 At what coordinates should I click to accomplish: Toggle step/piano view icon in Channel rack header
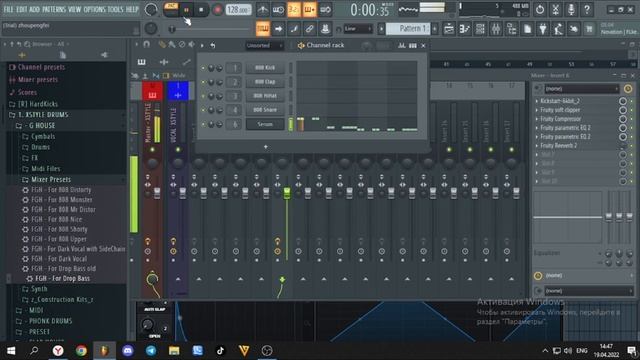click(x=413, y=46)
